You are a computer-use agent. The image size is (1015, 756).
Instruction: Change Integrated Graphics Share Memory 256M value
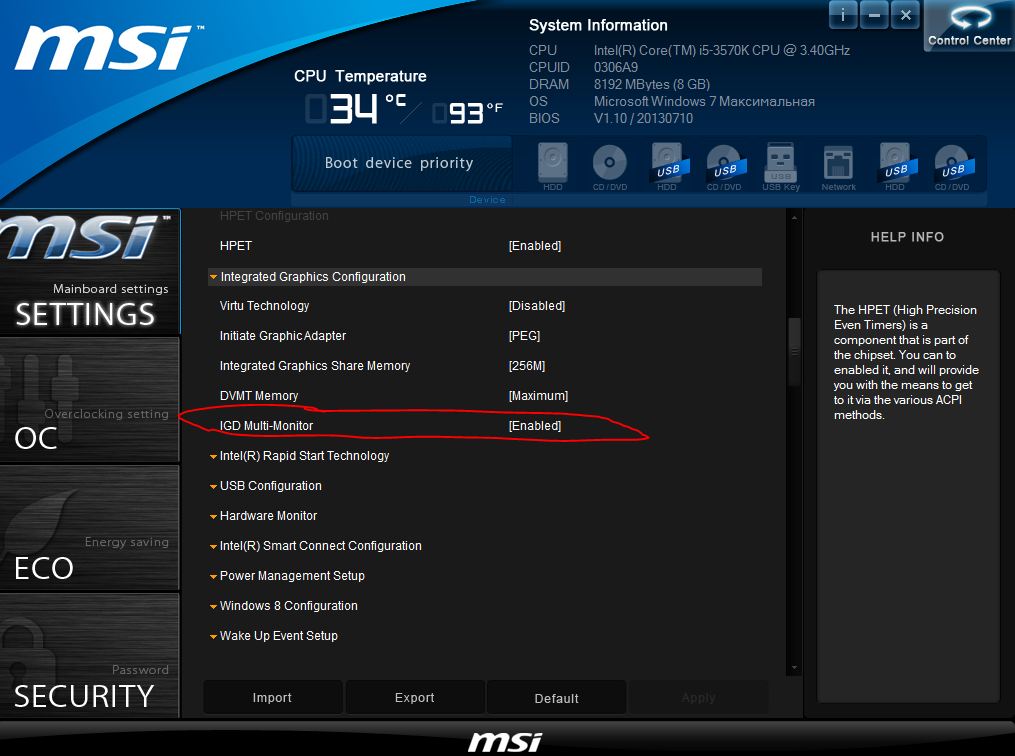pyautogui.click(x=527, y=366)
